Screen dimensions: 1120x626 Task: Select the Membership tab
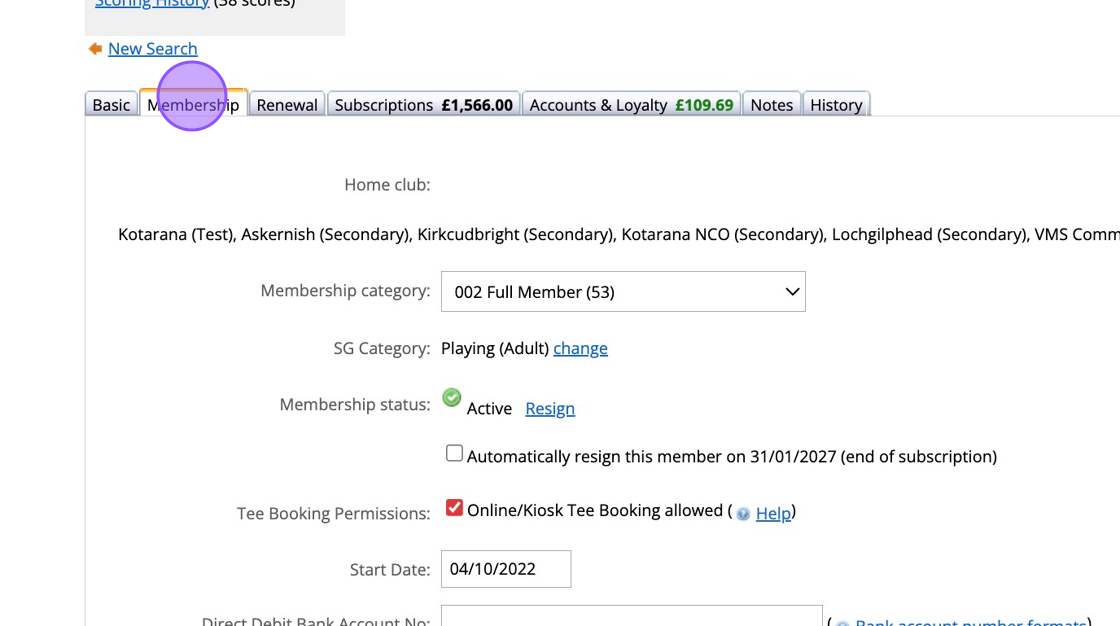[x=193, y=105]
